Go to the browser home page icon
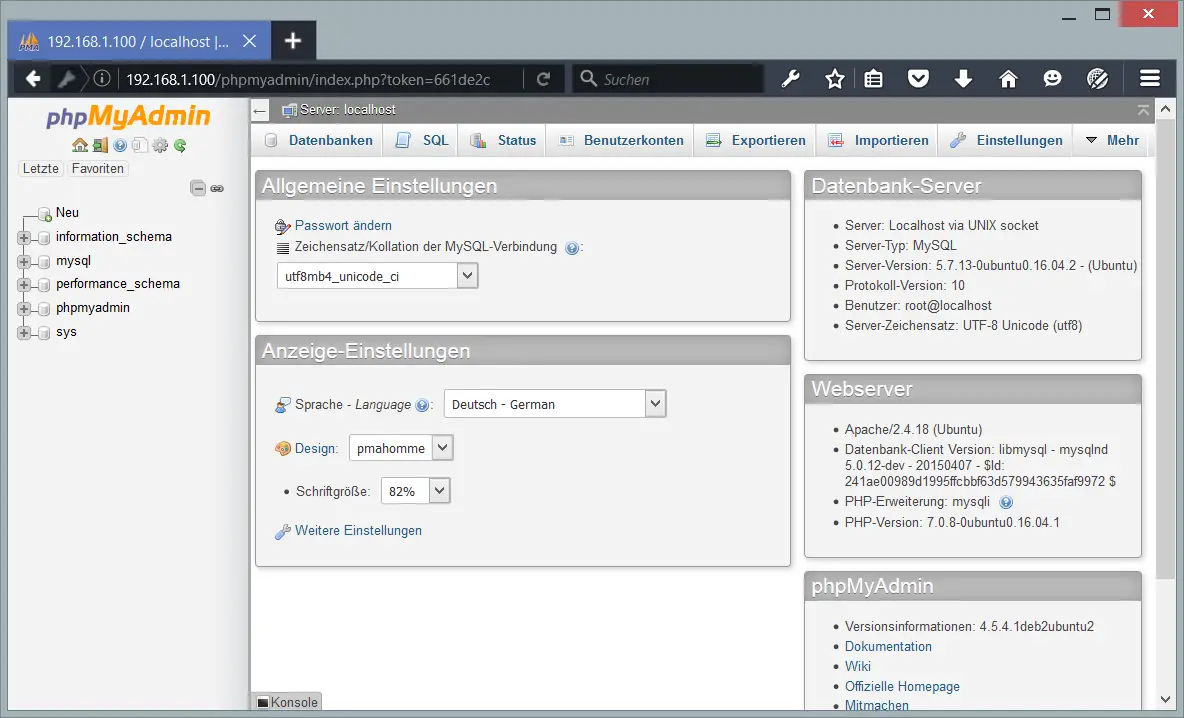This screenshot has height=718, width=1184. [x=1008, y=79]
